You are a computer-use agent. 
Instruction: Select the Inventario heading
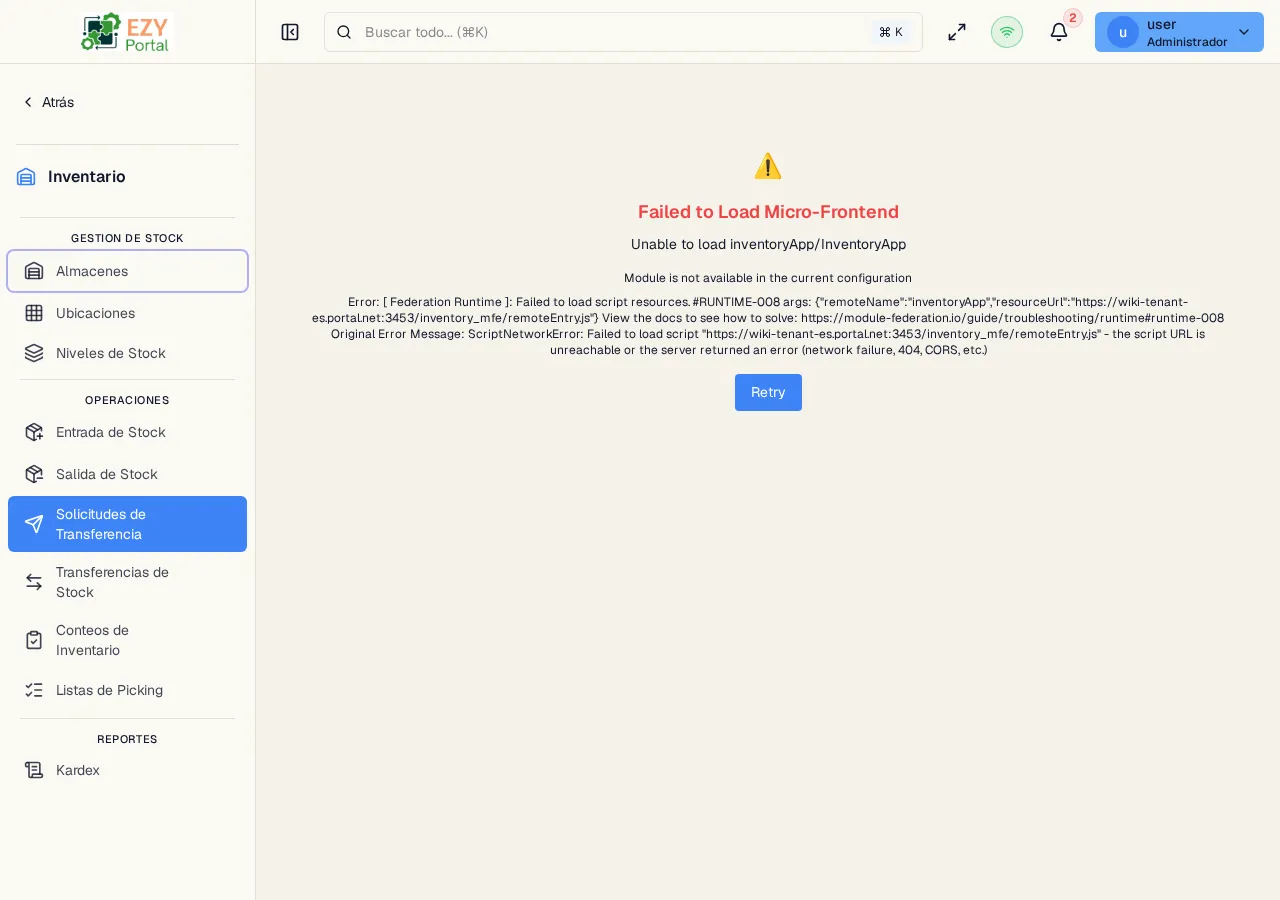point(87,177)
